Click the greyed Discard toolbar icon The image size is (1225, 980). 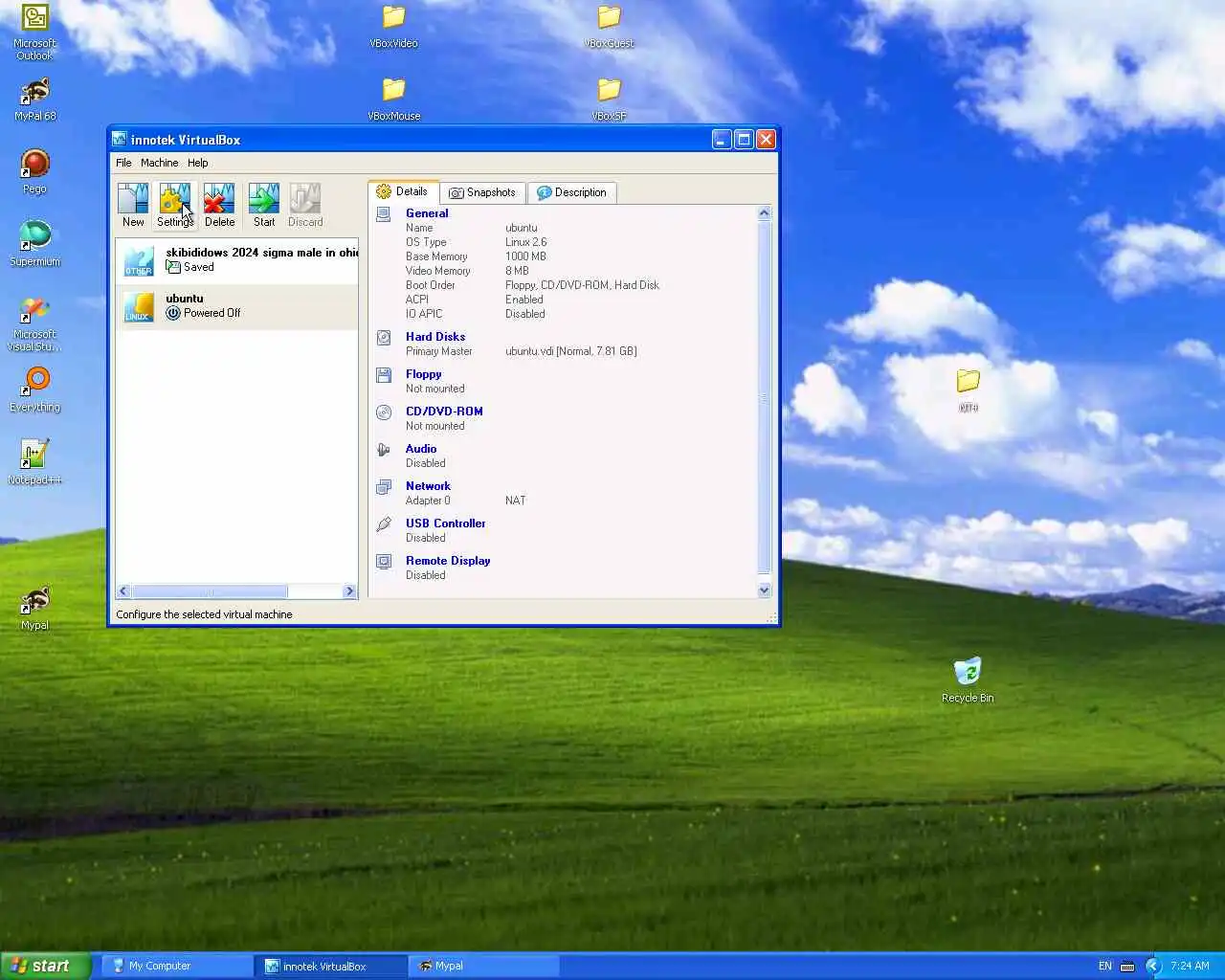pos(305,205)
